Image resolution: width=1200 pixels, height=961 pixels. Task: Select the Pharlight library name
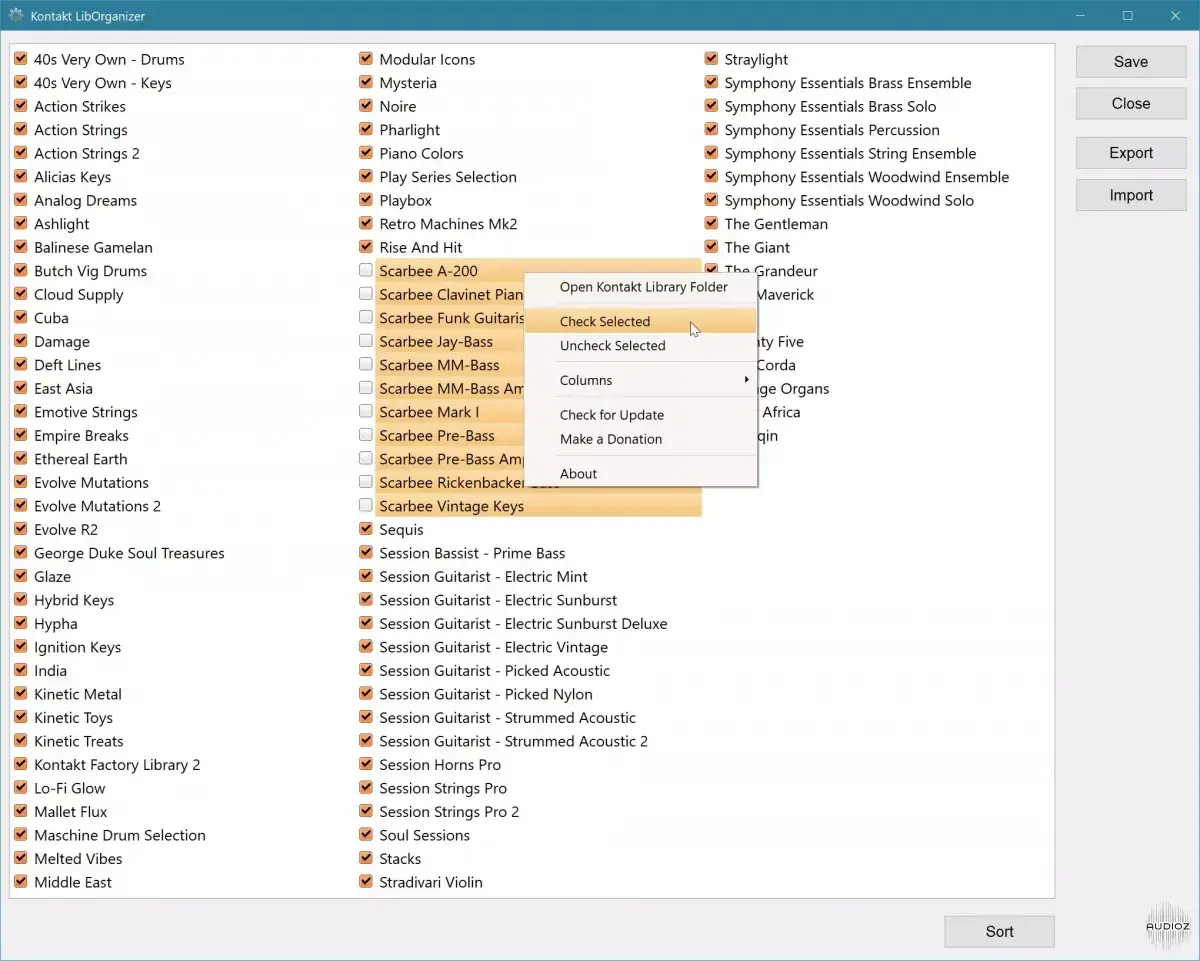point(409,130)
